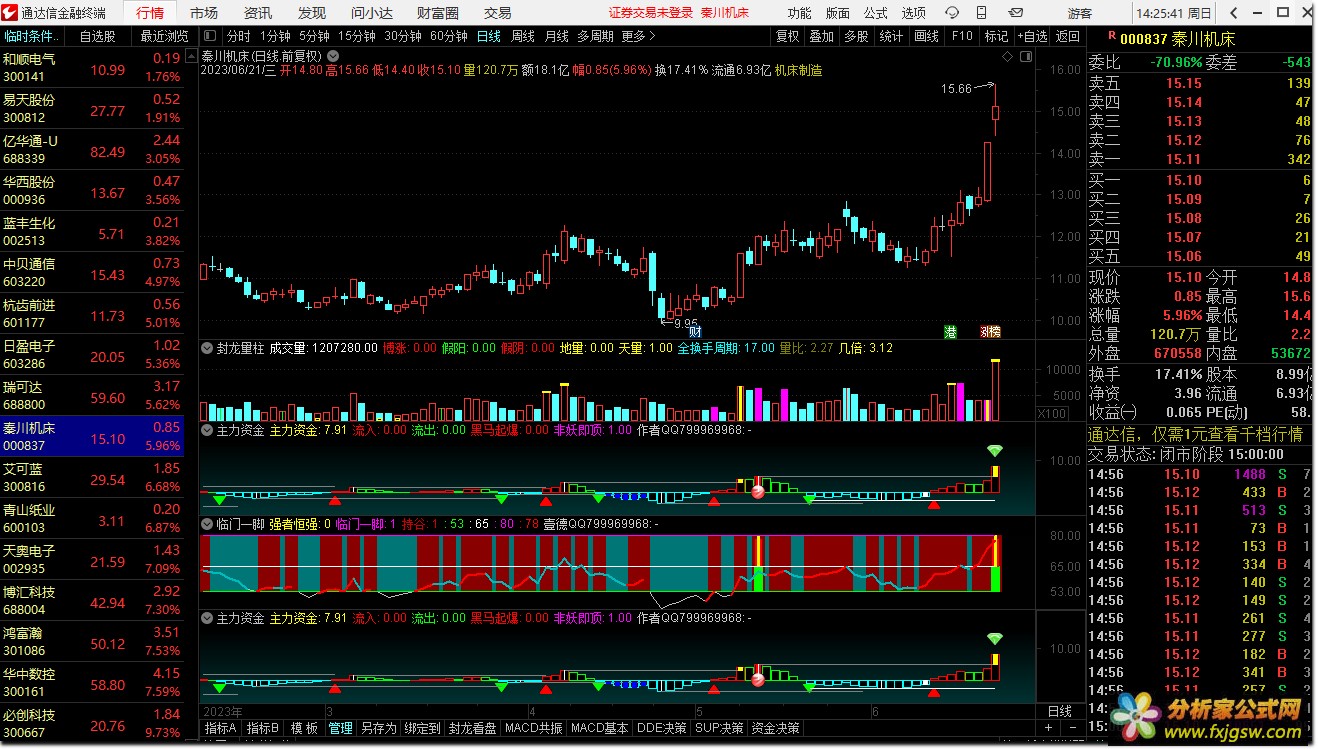Screen dimensions: 1318x749
Task: Click the green diamond signal in upper 主力资金 panel
Action: point(994,451)
